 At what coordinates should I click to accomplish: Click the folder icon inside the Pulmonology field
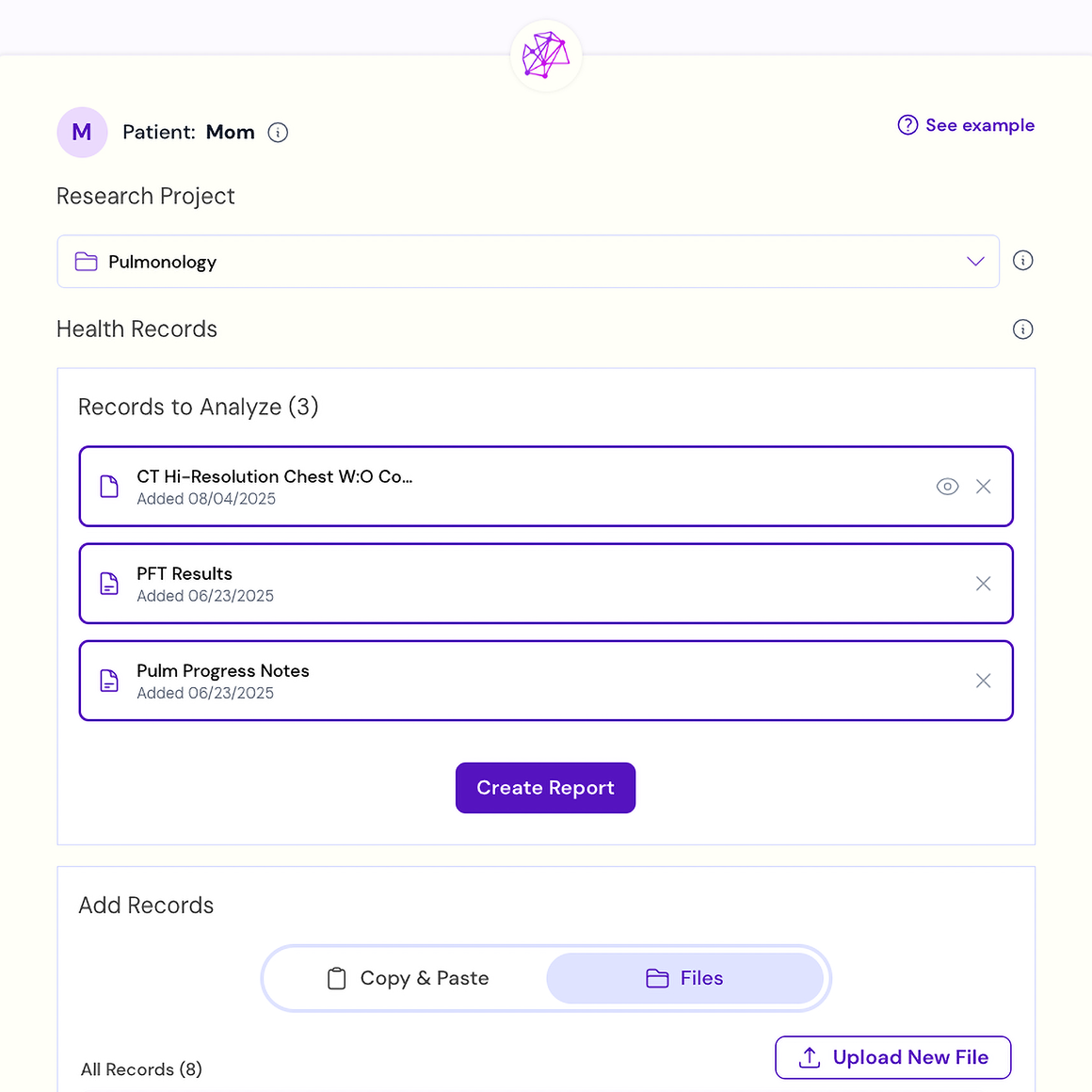point(86,262)
